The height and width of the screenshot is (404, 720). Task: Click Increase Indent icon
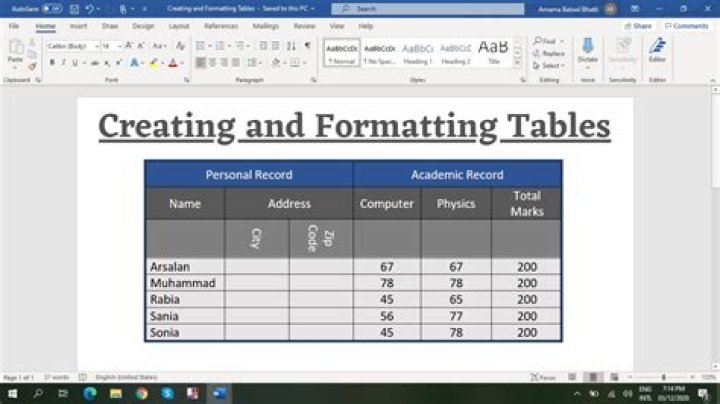tap(276, 46)
